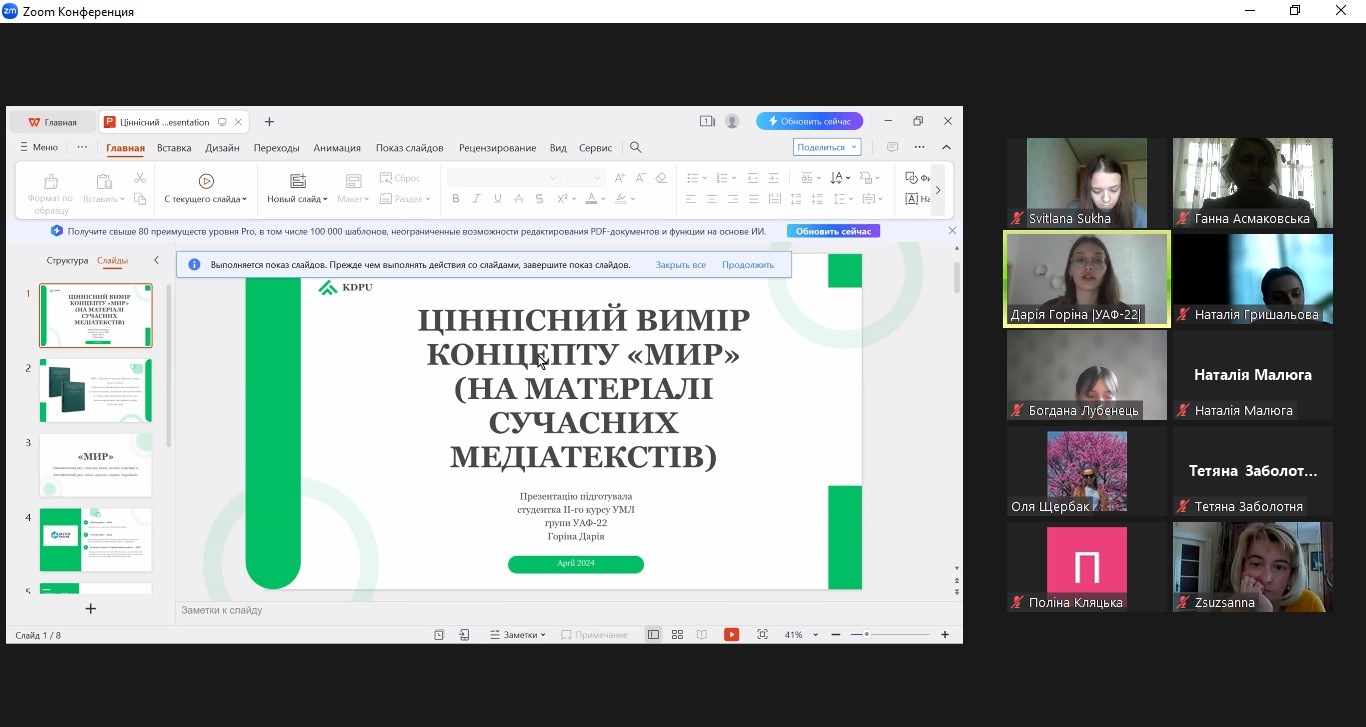Switch to Главная home tab of WPS
Viewport: 1366px width, 727px height.
coord(53,122)
